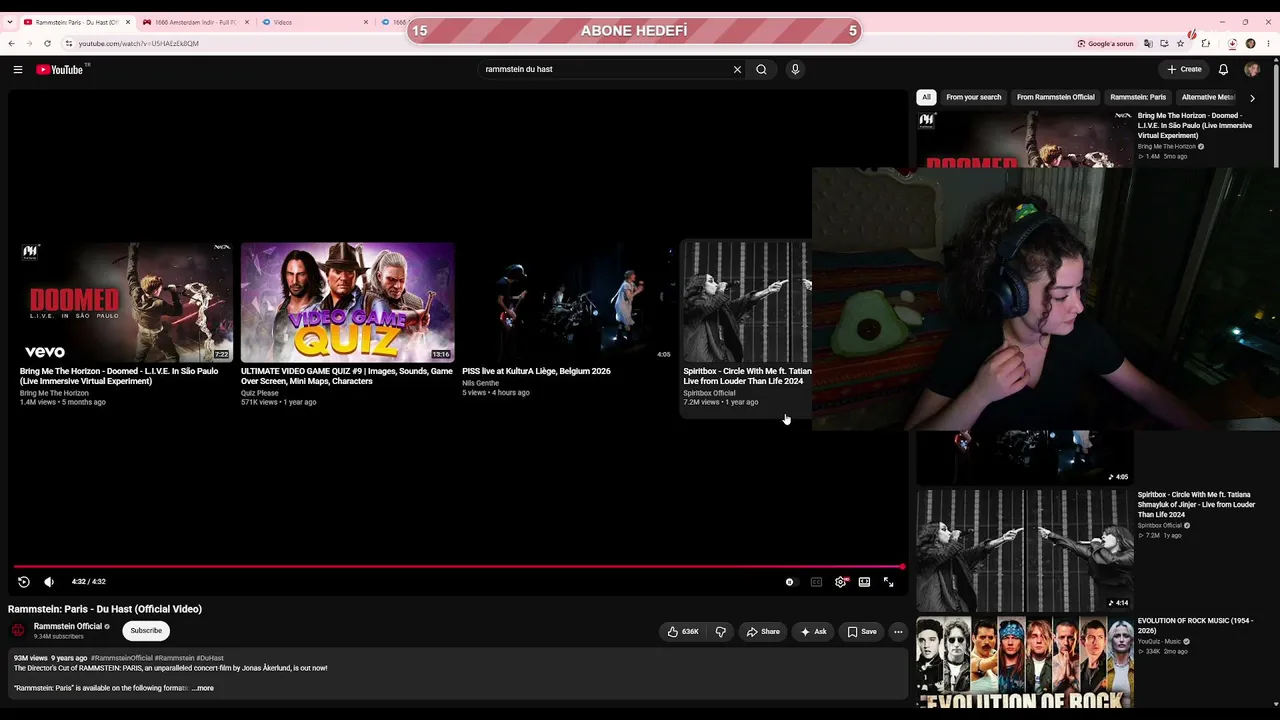Open the Chrome profile avatar
This screenshot has height=720, width=1280.
point(1250,44)
